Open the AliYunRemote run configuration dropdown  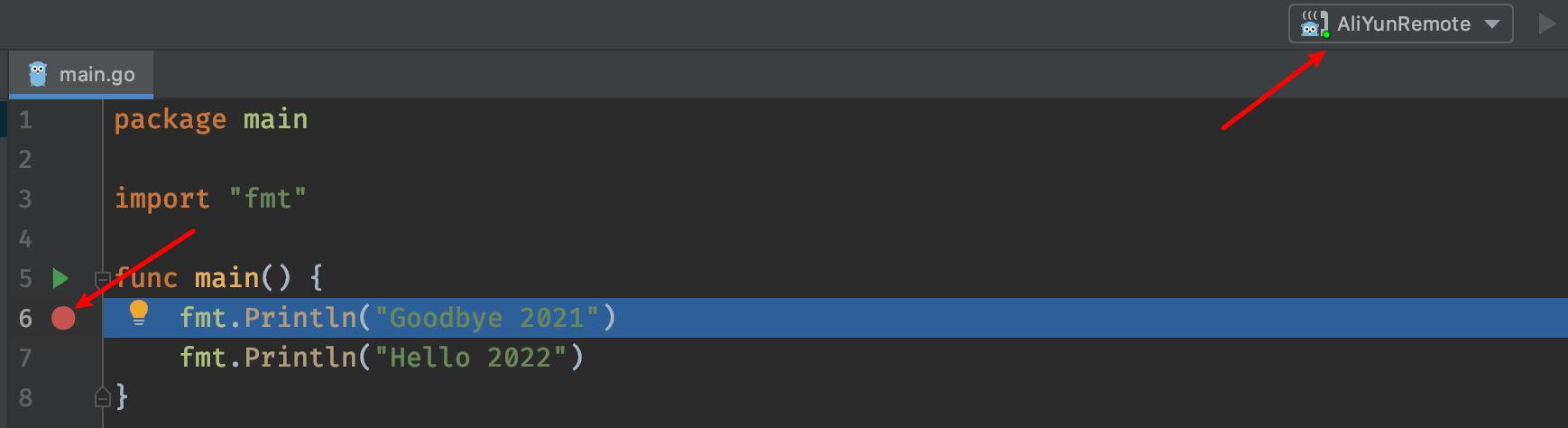click(x=1400, y=24)
